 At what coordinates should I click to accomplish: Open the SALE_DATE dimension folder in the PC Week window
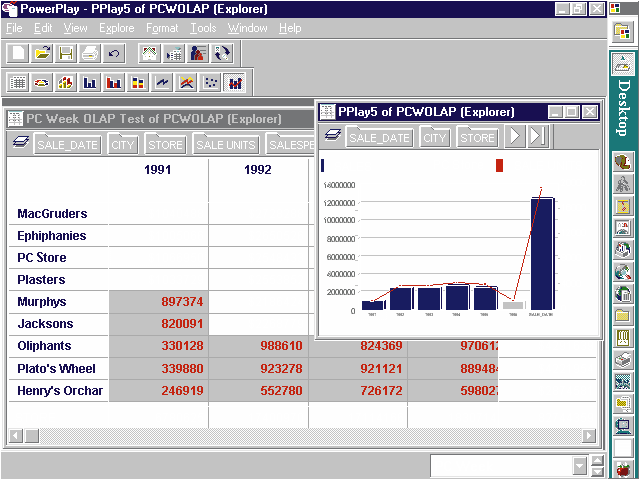(x=67, y=144)
